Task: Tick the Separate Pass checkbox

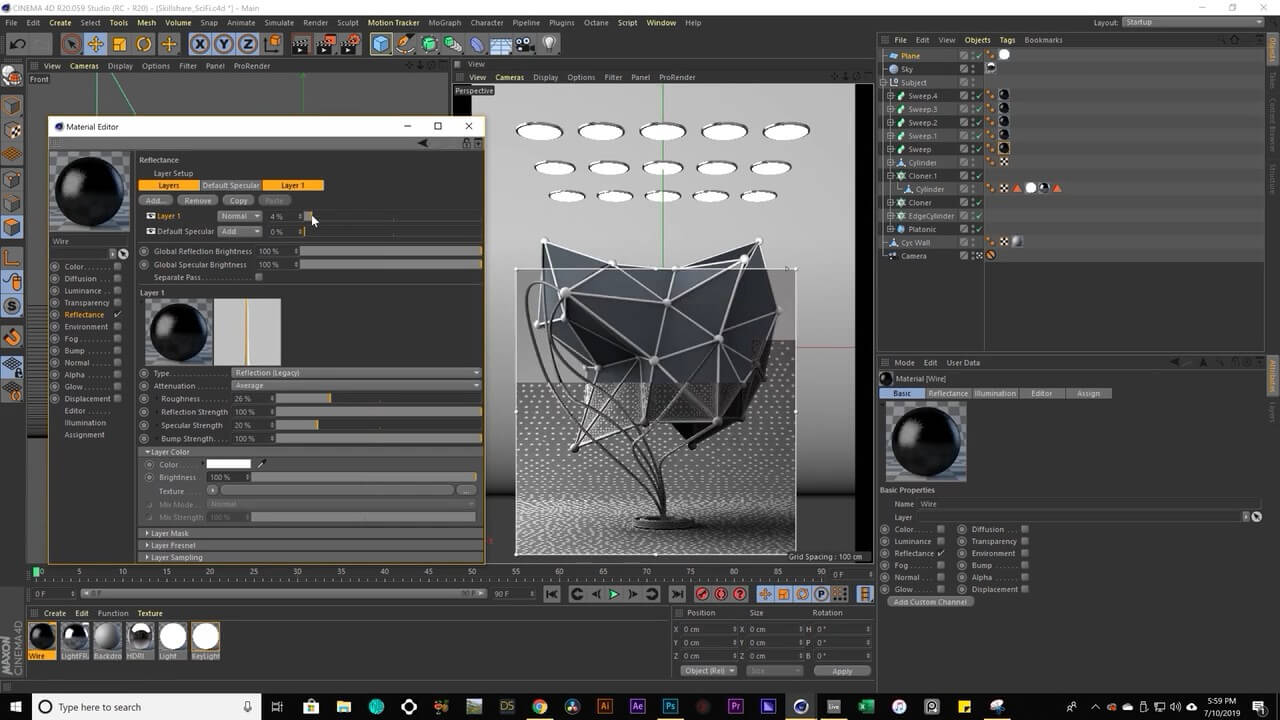Action: click(x=259, y=277)
